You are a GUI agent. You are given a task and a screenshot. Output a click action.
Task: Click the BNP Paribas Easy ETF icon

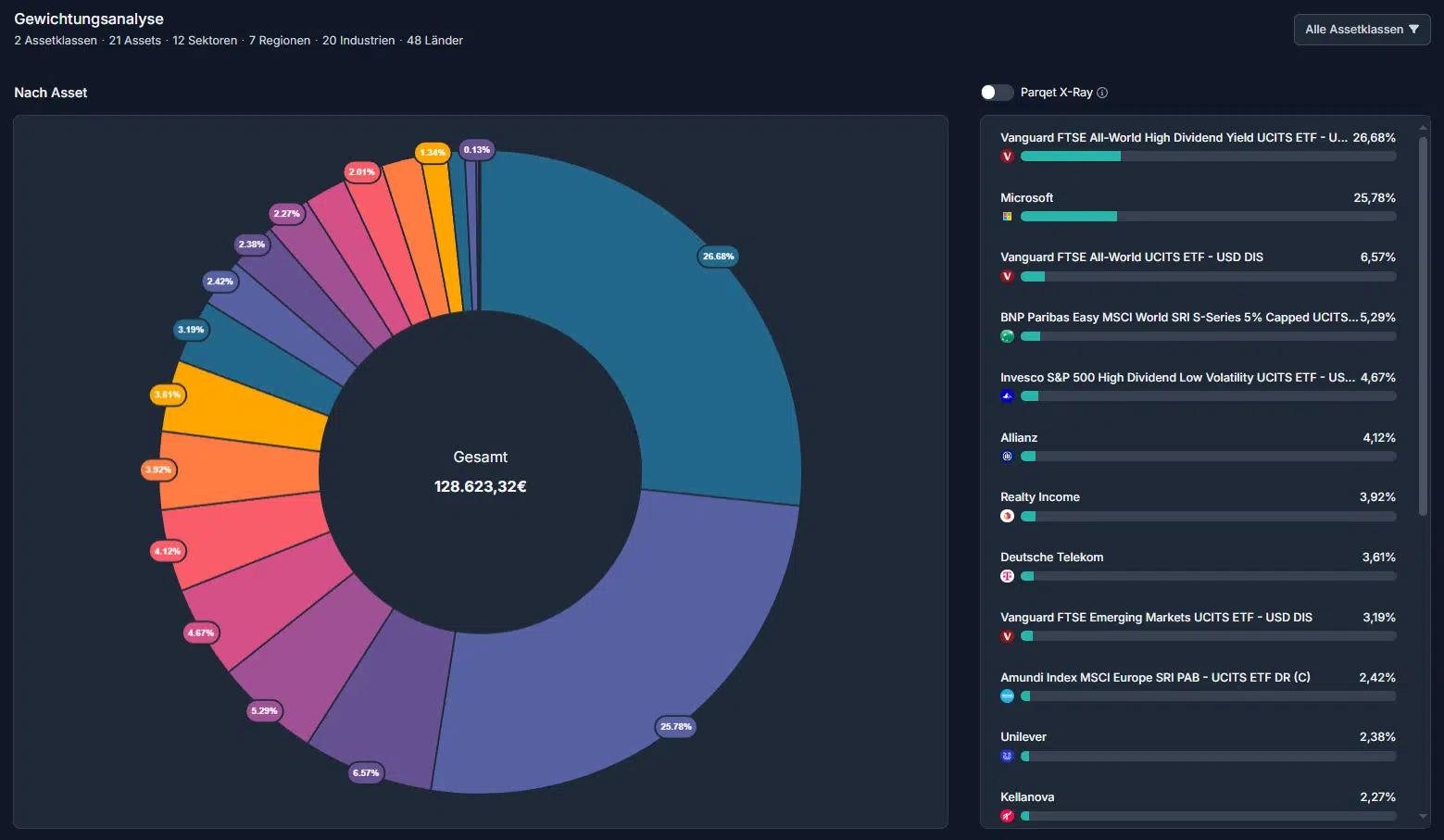coord(1007,336)
